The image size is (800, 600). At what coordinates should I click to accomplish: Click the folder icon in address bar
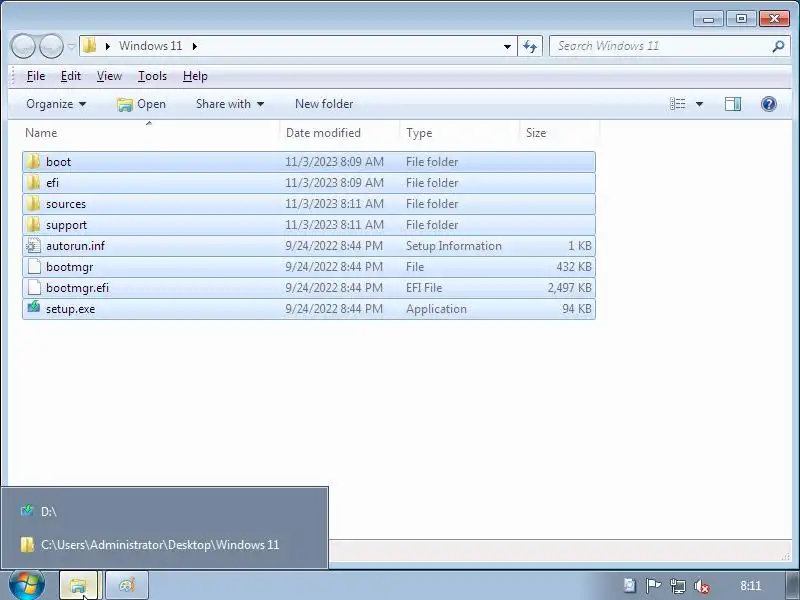point(90,46)
